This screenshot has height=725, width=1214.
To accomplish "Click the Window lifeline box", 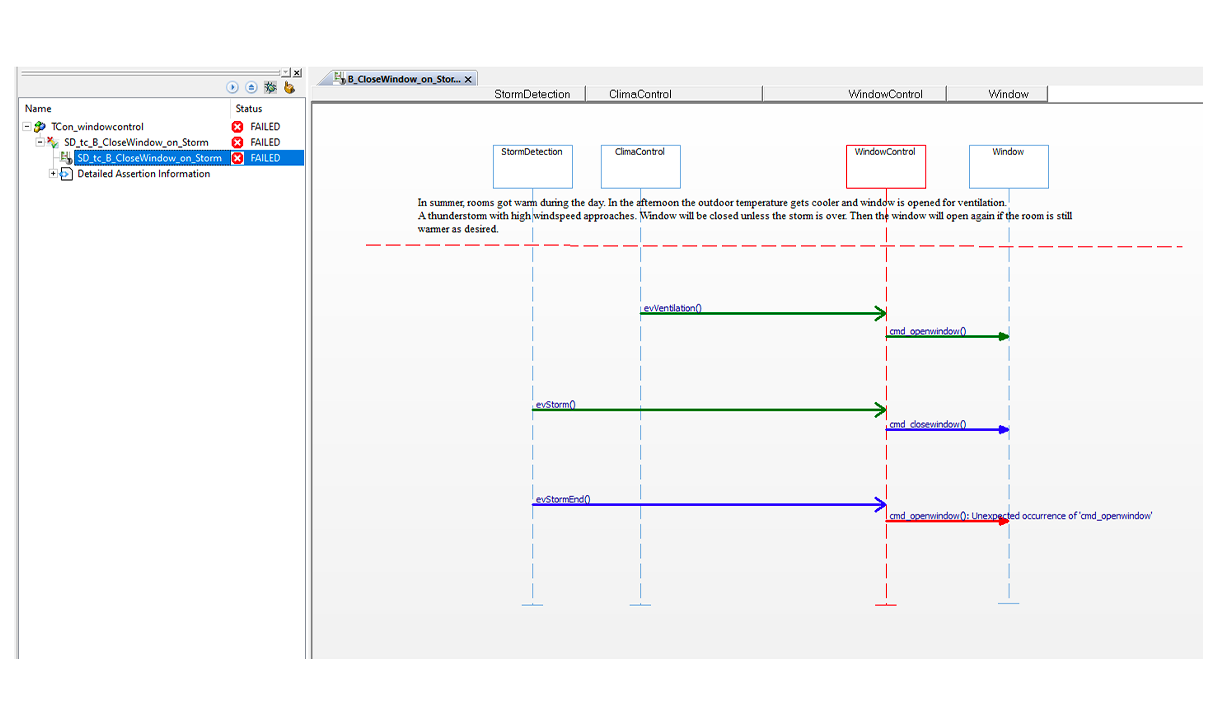I will pos(1008,167).
